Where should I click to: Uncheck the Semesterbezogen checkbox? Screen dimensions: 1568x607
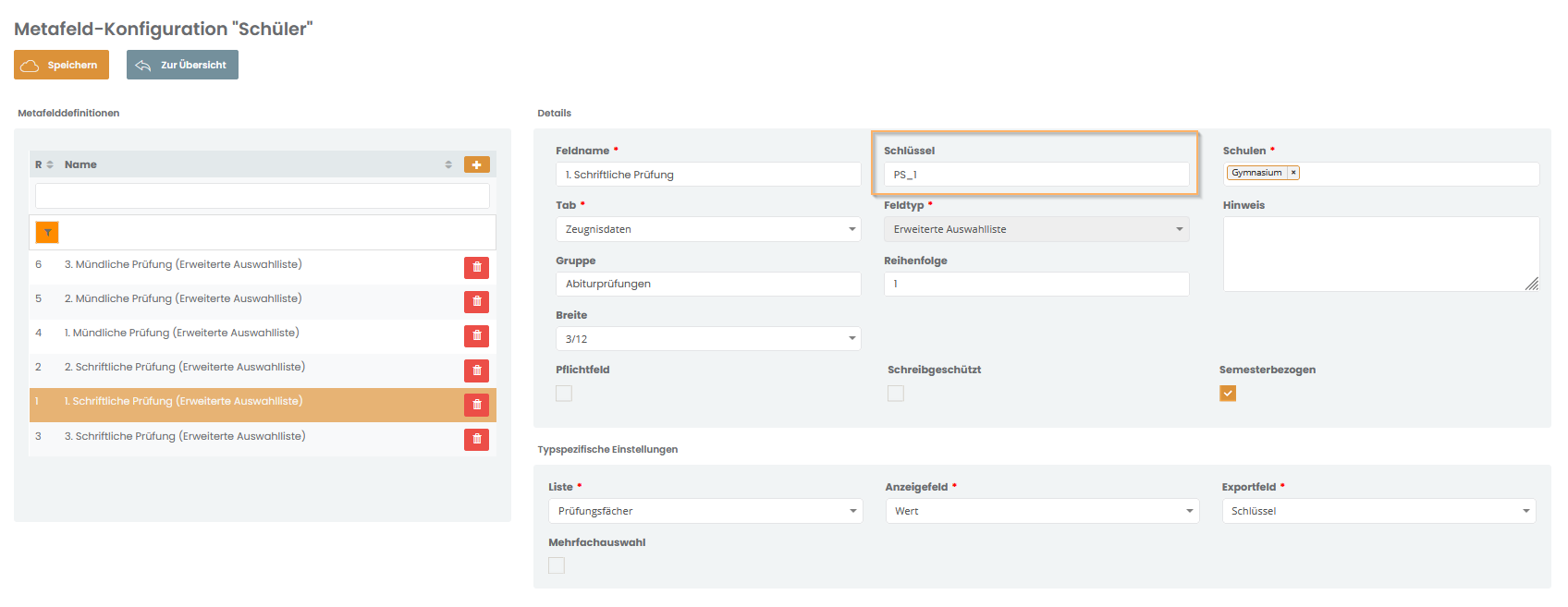point(1228,394)
